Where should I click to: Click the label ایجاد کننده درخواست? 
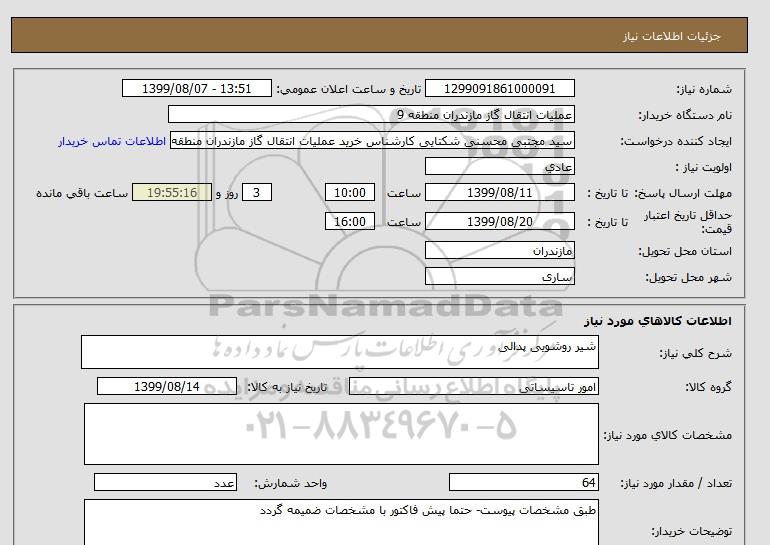point(676,141)
